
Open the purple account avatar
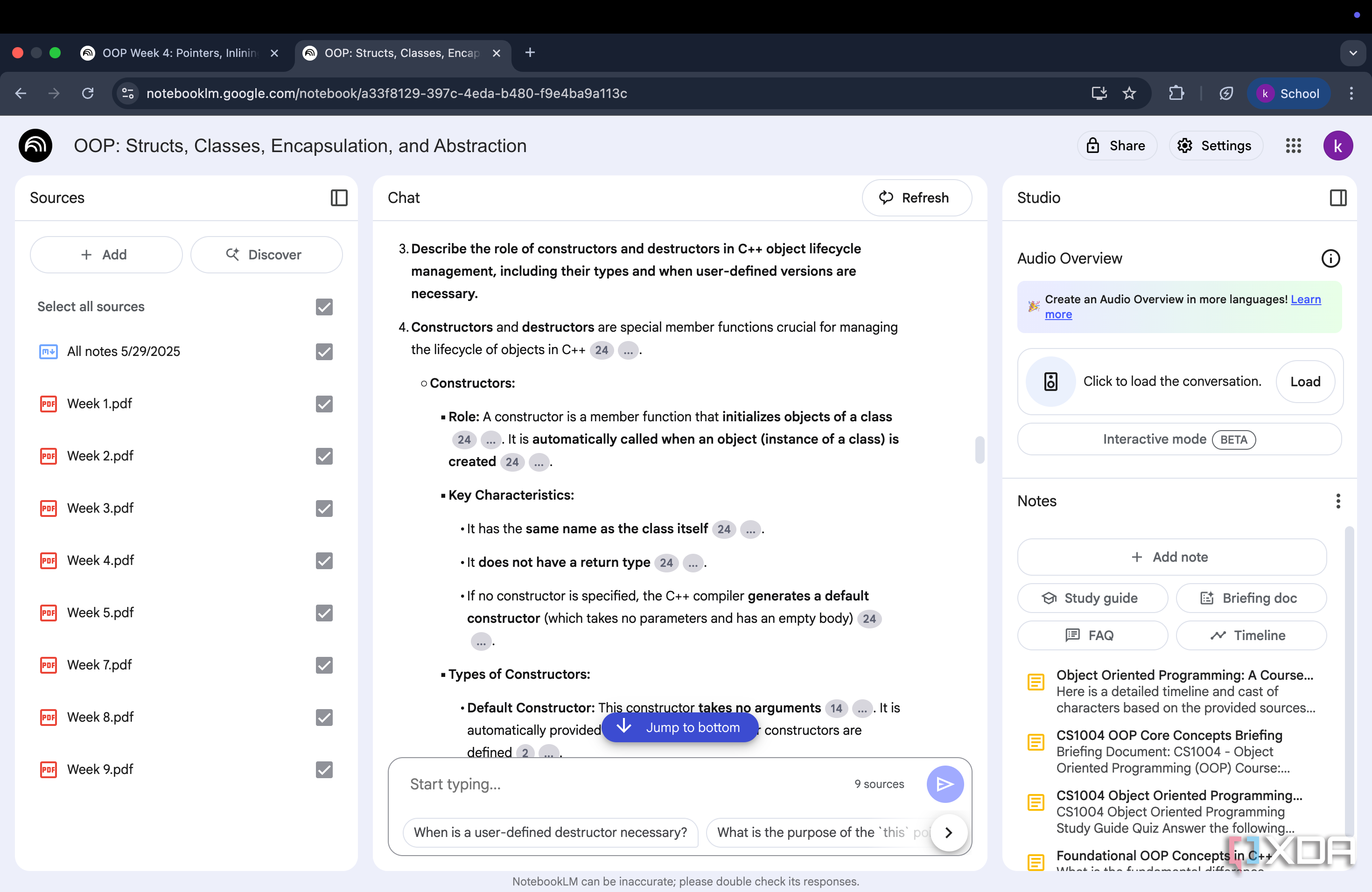point(1338,146)
